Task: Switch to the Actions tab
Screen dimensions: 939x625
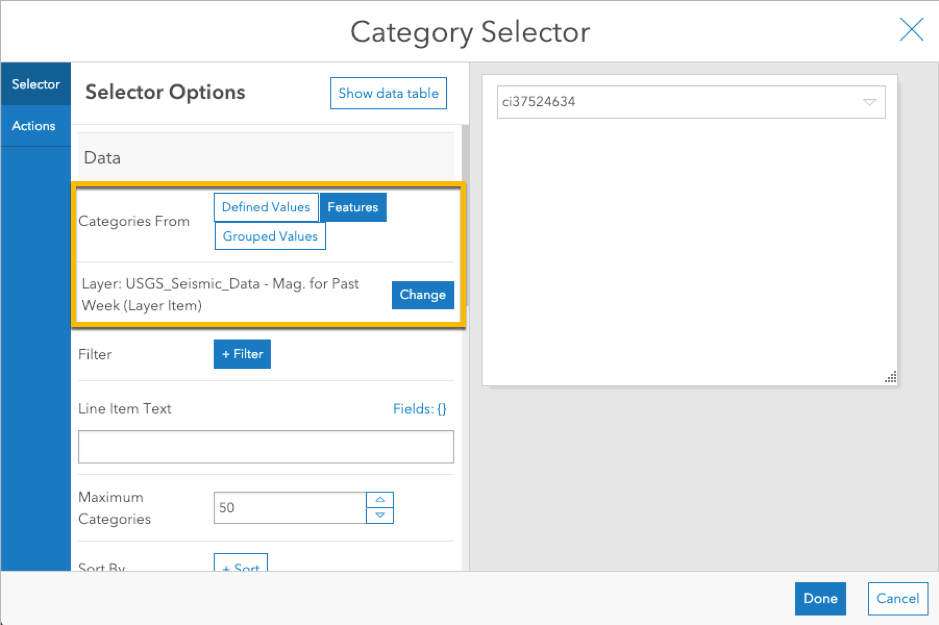Action: pos(34,126)
